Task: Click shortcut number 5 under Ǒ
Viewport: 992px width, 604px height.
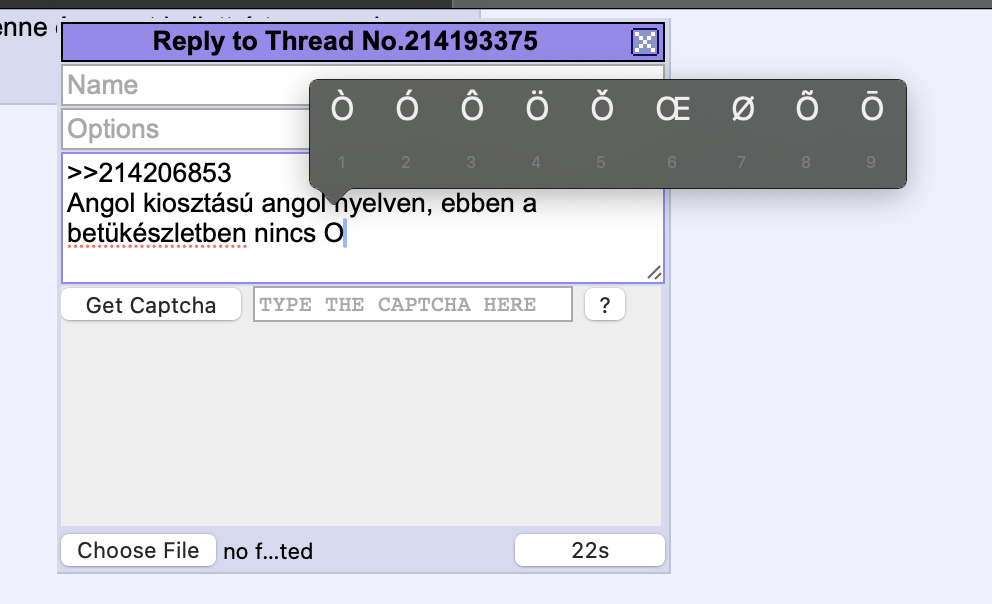Action: click(600, 163)
